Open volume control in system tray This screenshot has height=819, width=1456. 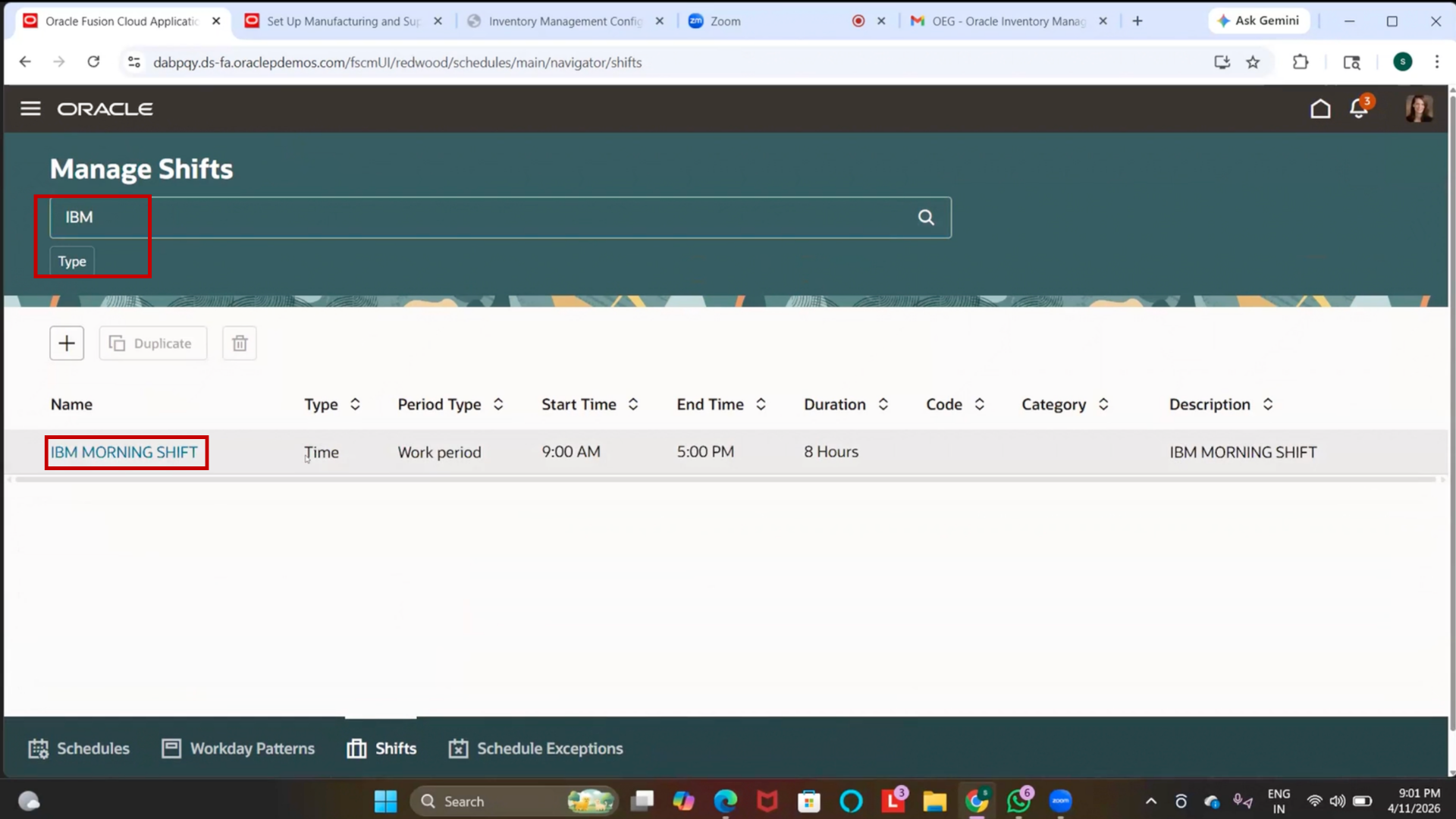click(x=1338, y=801)
